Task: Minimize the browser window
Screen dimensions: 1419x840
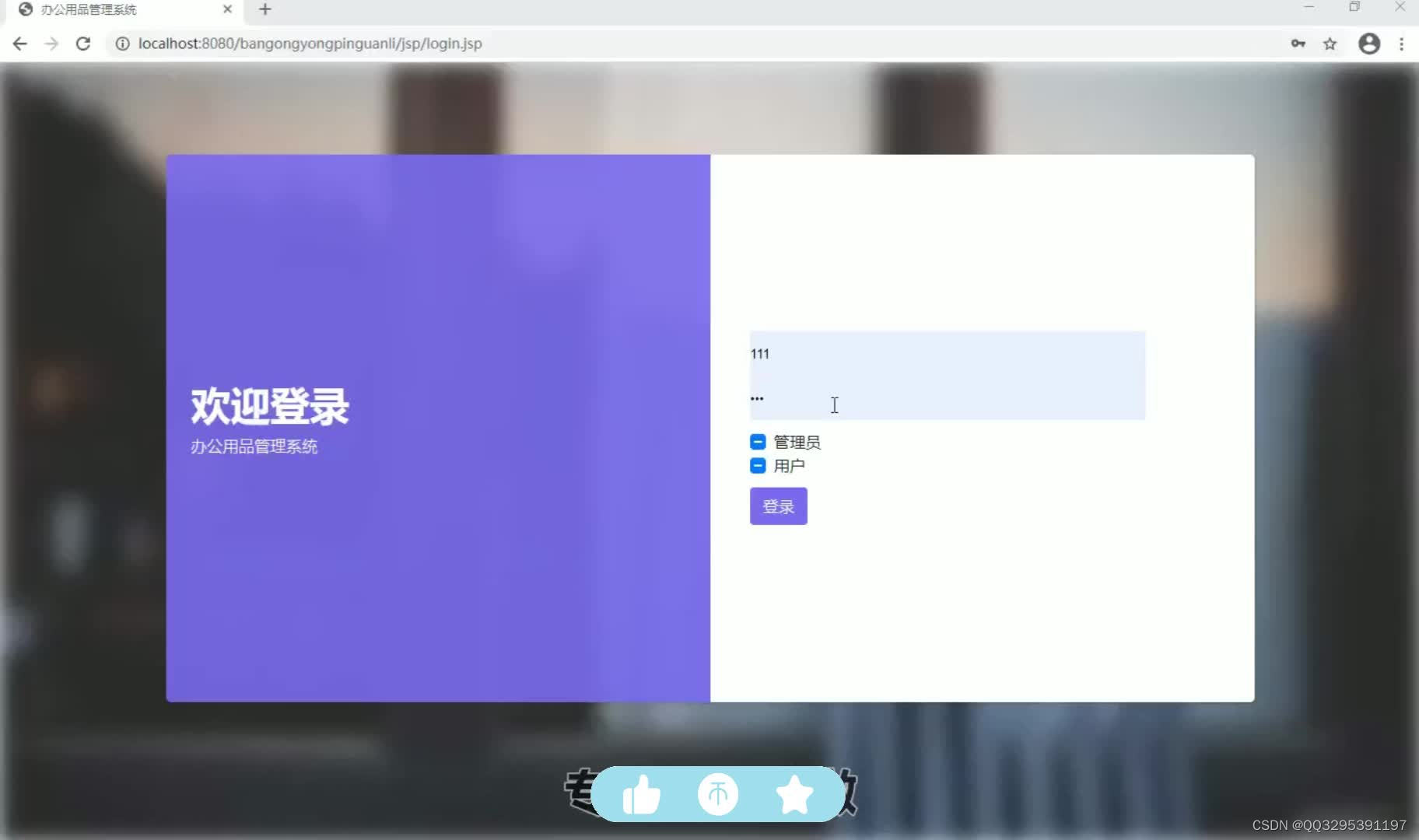Action: pyautogui.click(x=1309, y=7)
